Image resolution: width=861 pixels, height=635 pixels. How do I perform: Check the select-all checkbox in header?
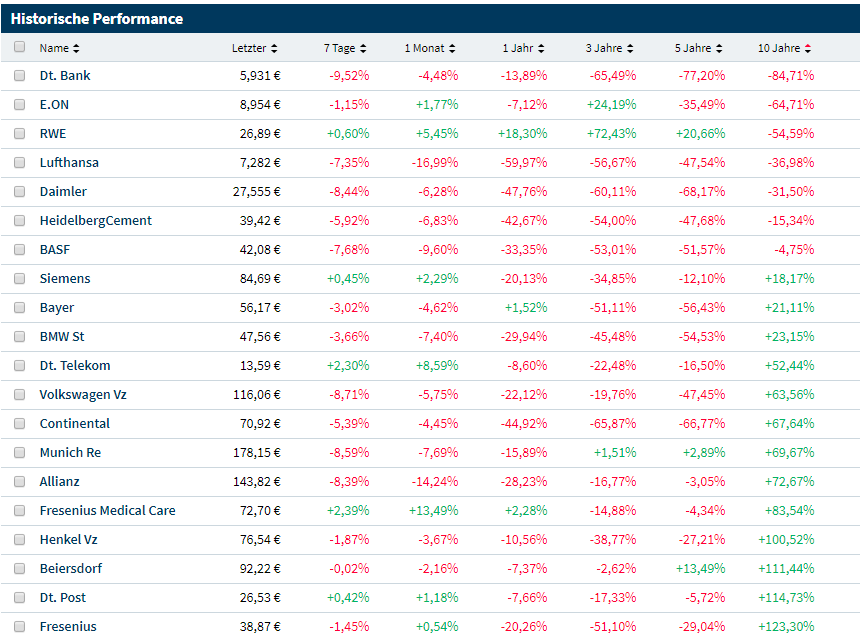point(20,47)
